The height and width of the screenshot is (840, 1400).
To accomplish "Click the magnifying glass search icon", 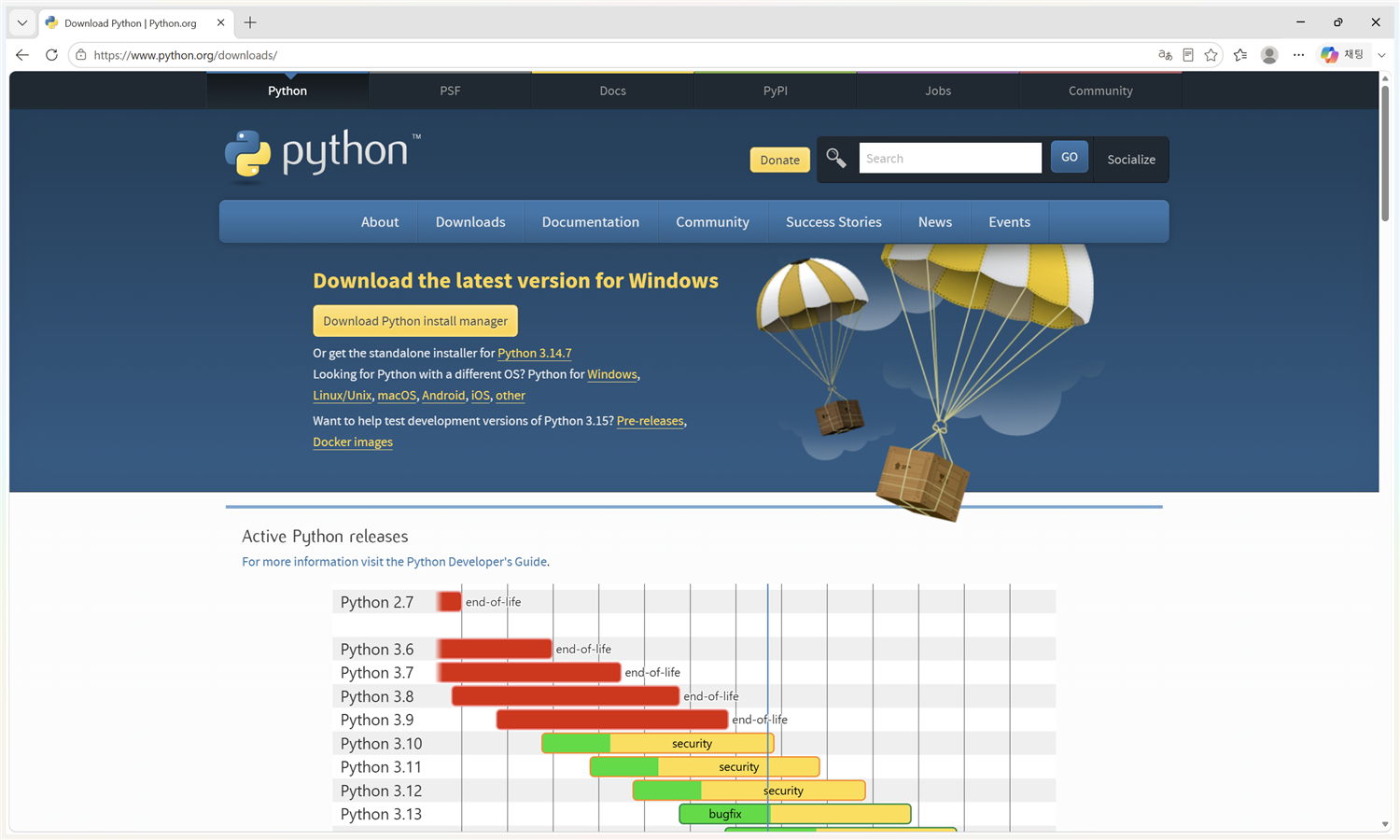I will coord(836,159).
